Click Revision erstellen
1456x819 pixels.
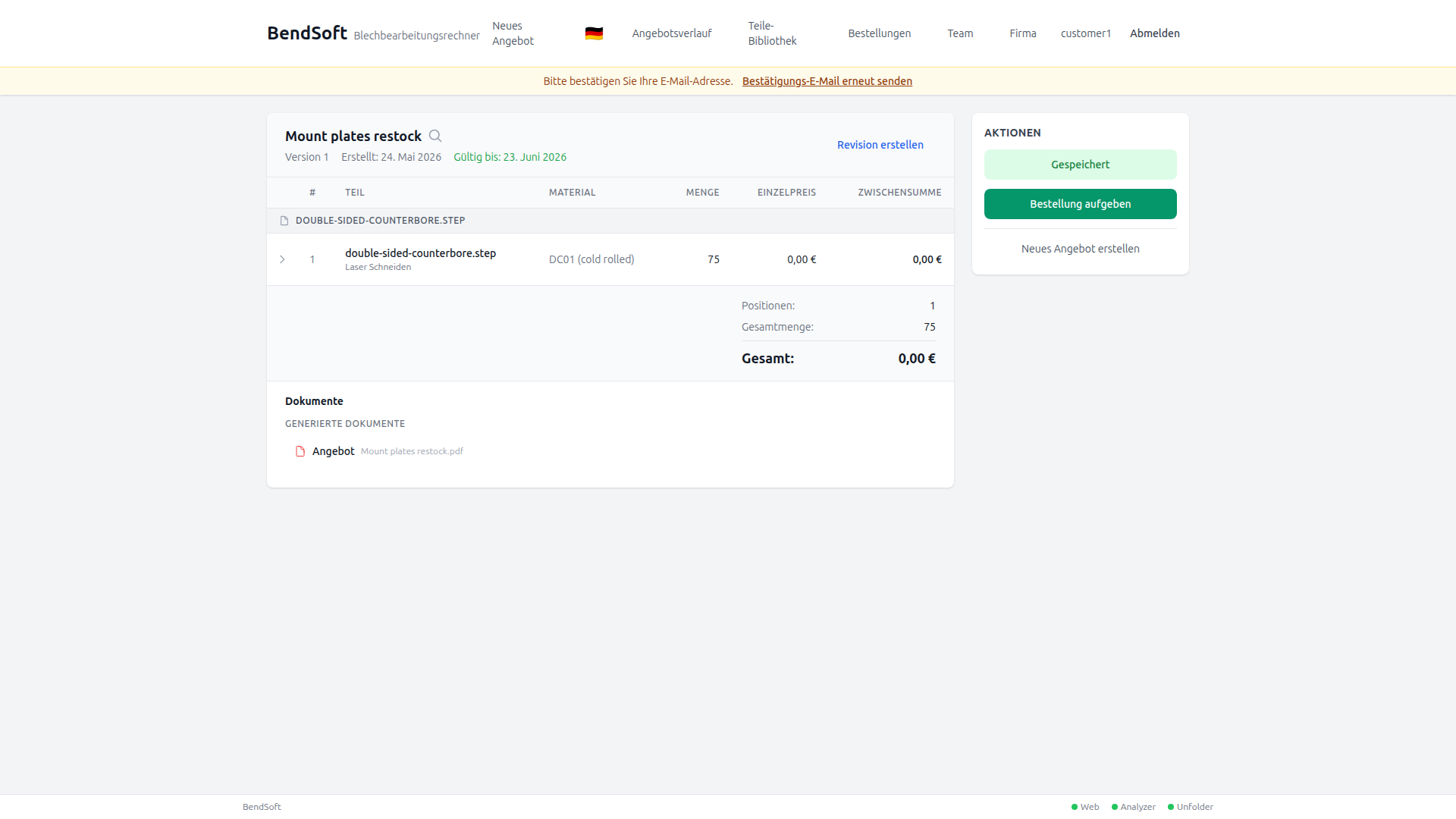point(880,145)
